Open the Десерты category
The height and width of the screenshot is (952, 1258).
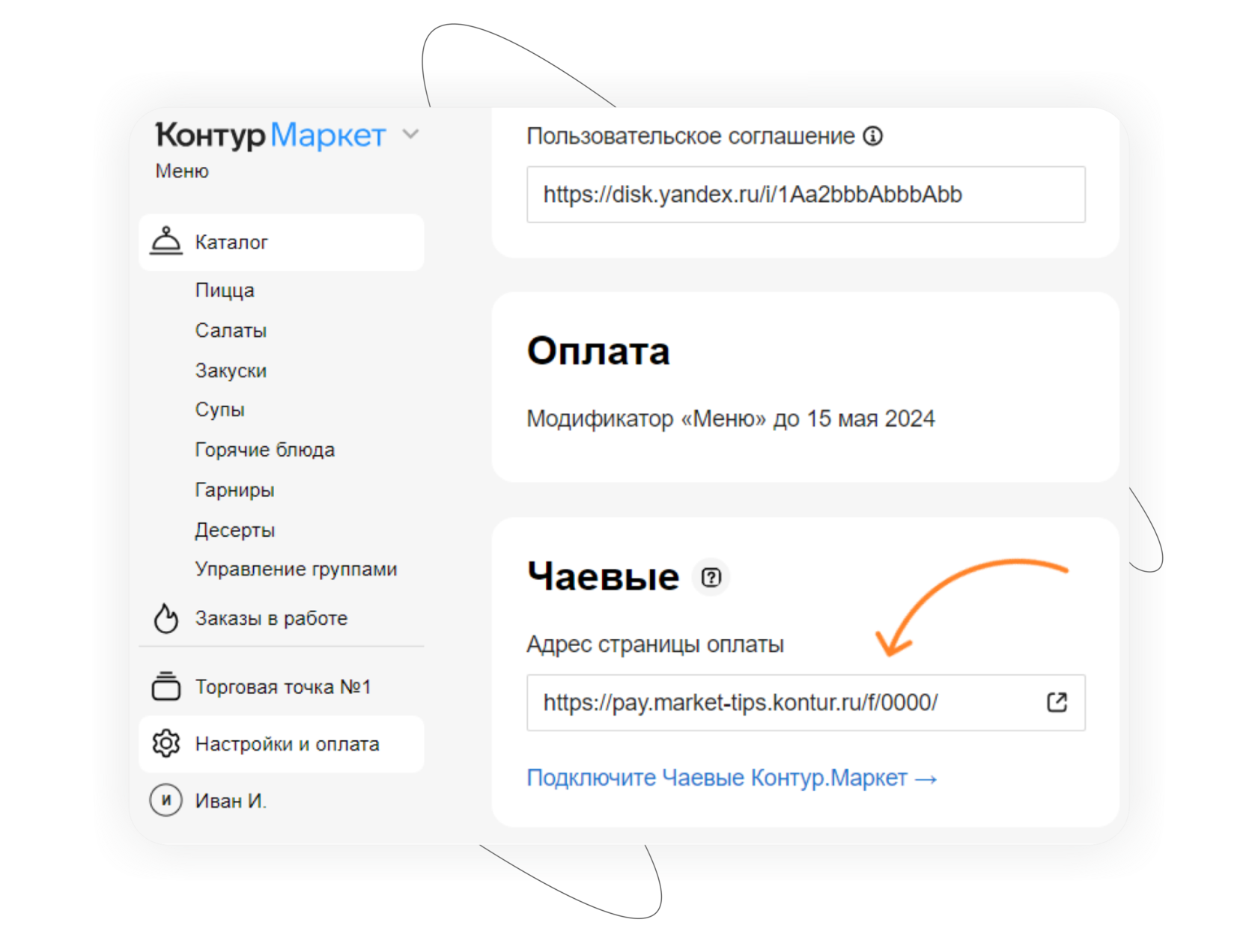coord(234,530)
